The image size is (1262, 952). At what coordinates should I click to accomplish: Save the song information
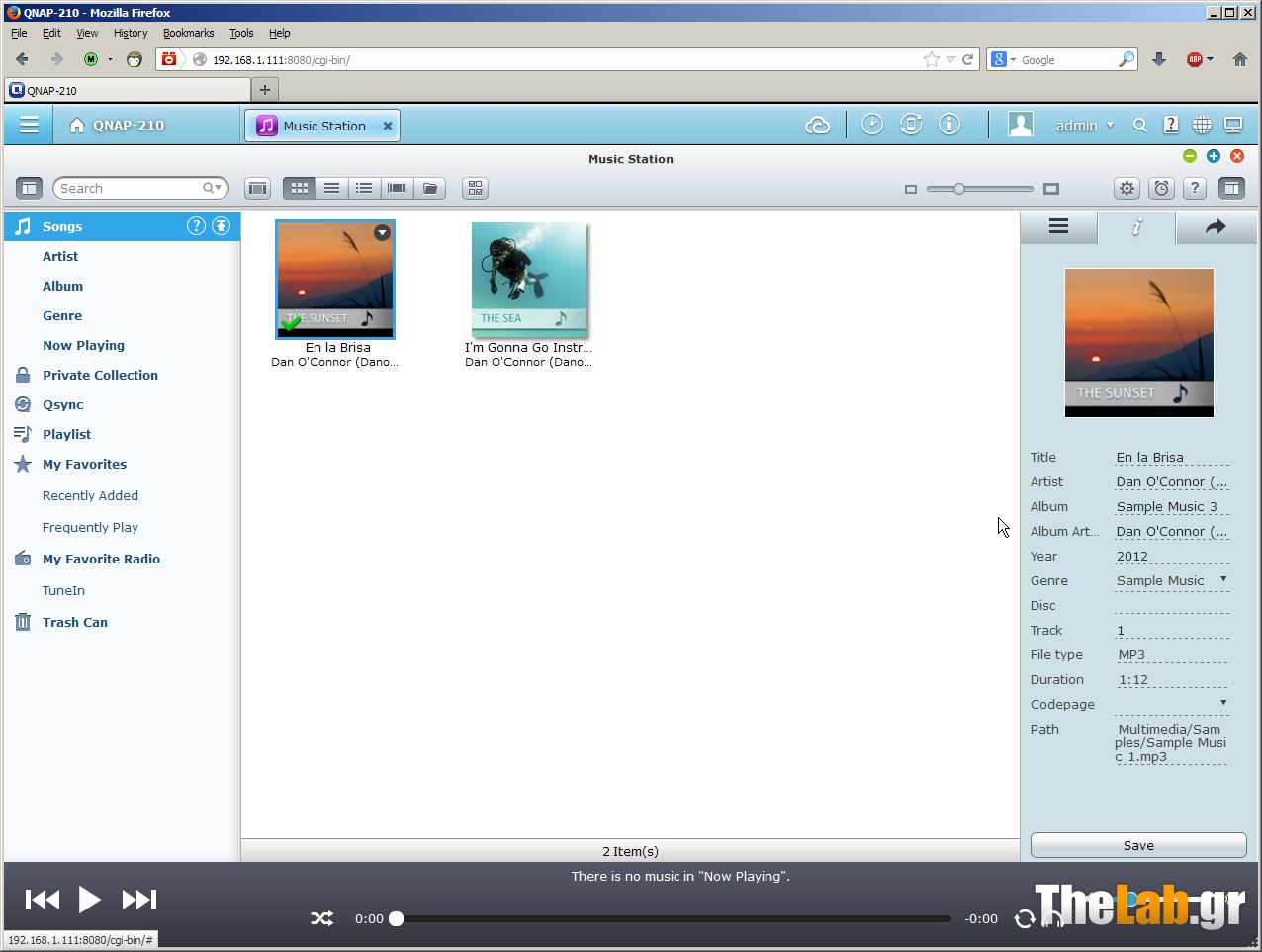tap(1138, 845)
